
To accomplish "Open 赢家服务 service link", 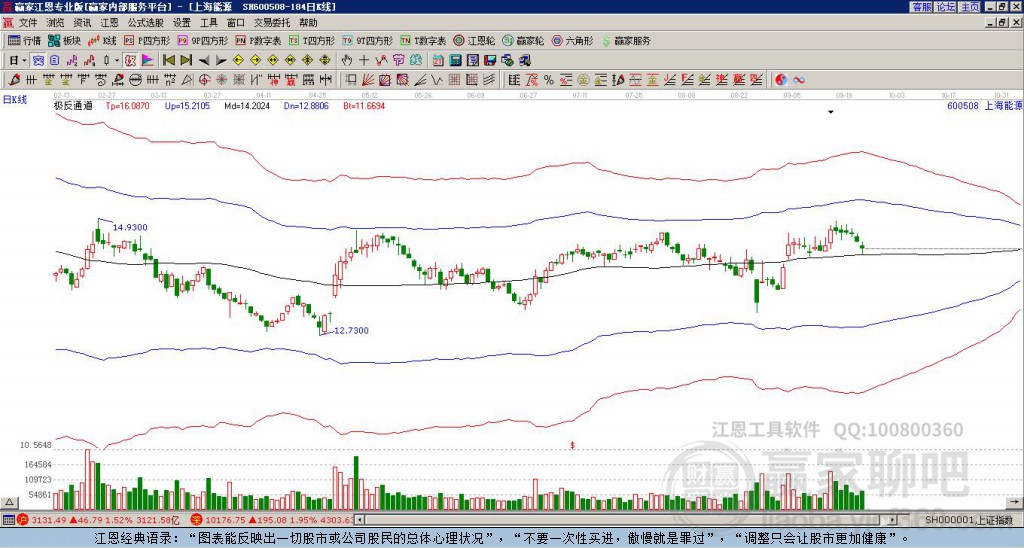I will [626, 40].
